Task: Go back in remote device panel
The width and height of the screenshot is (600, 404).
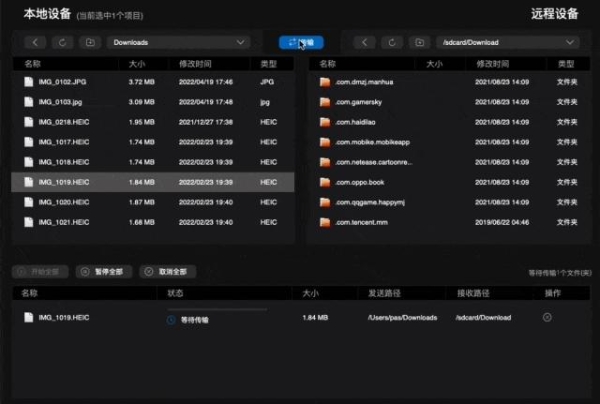Action: [x=364, y=42]
